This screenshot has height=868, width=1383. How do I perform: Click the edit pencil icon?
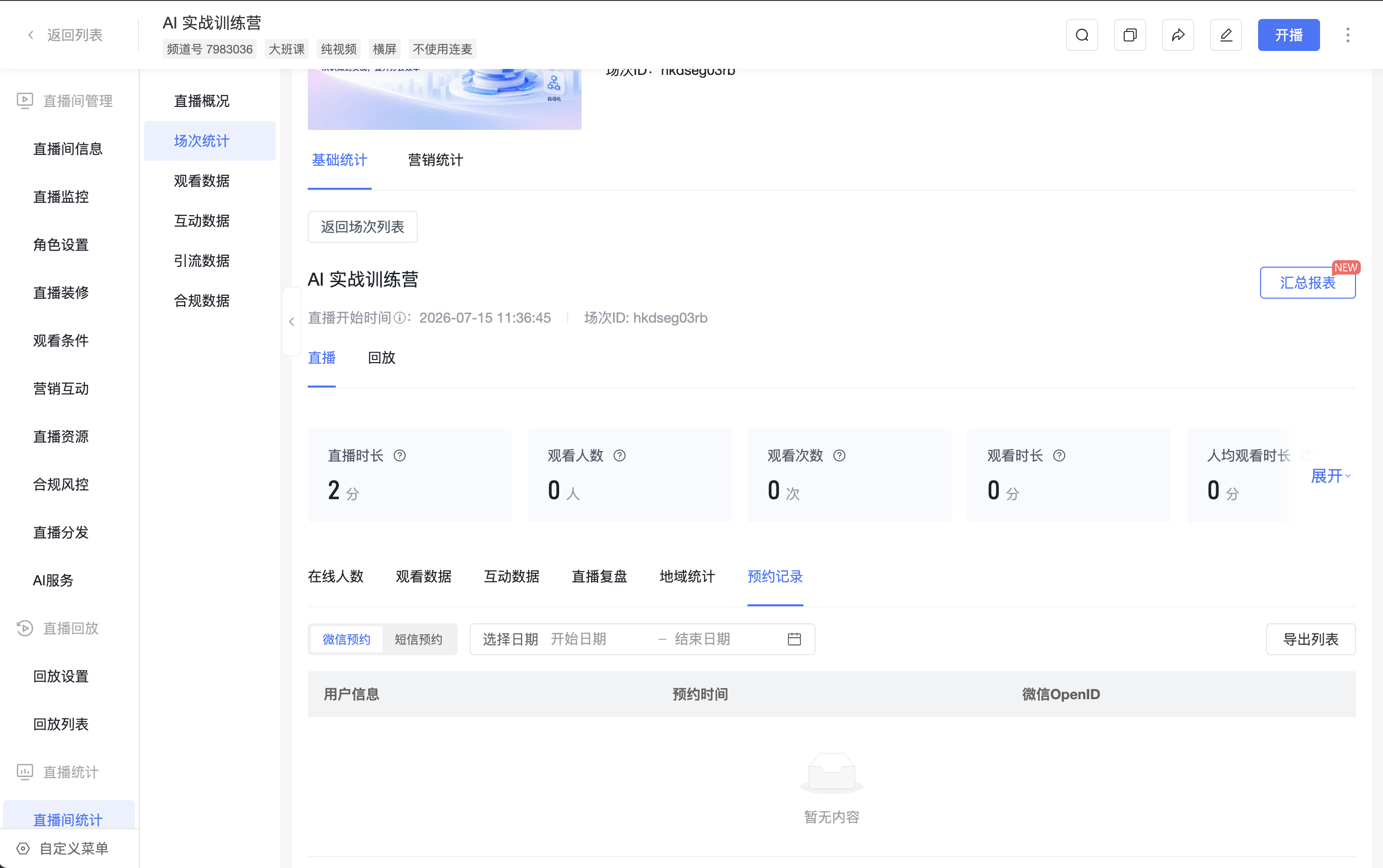[1226, 35]
